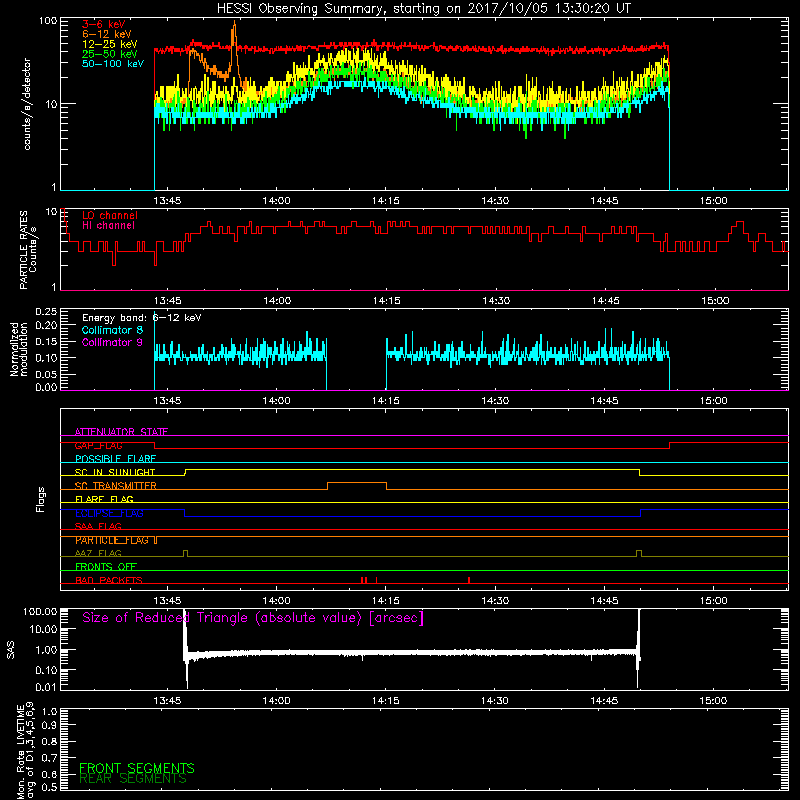Click '15:00' time label under the SAS panel
Viewport: 800px width, 800px height.
point(713,701)
